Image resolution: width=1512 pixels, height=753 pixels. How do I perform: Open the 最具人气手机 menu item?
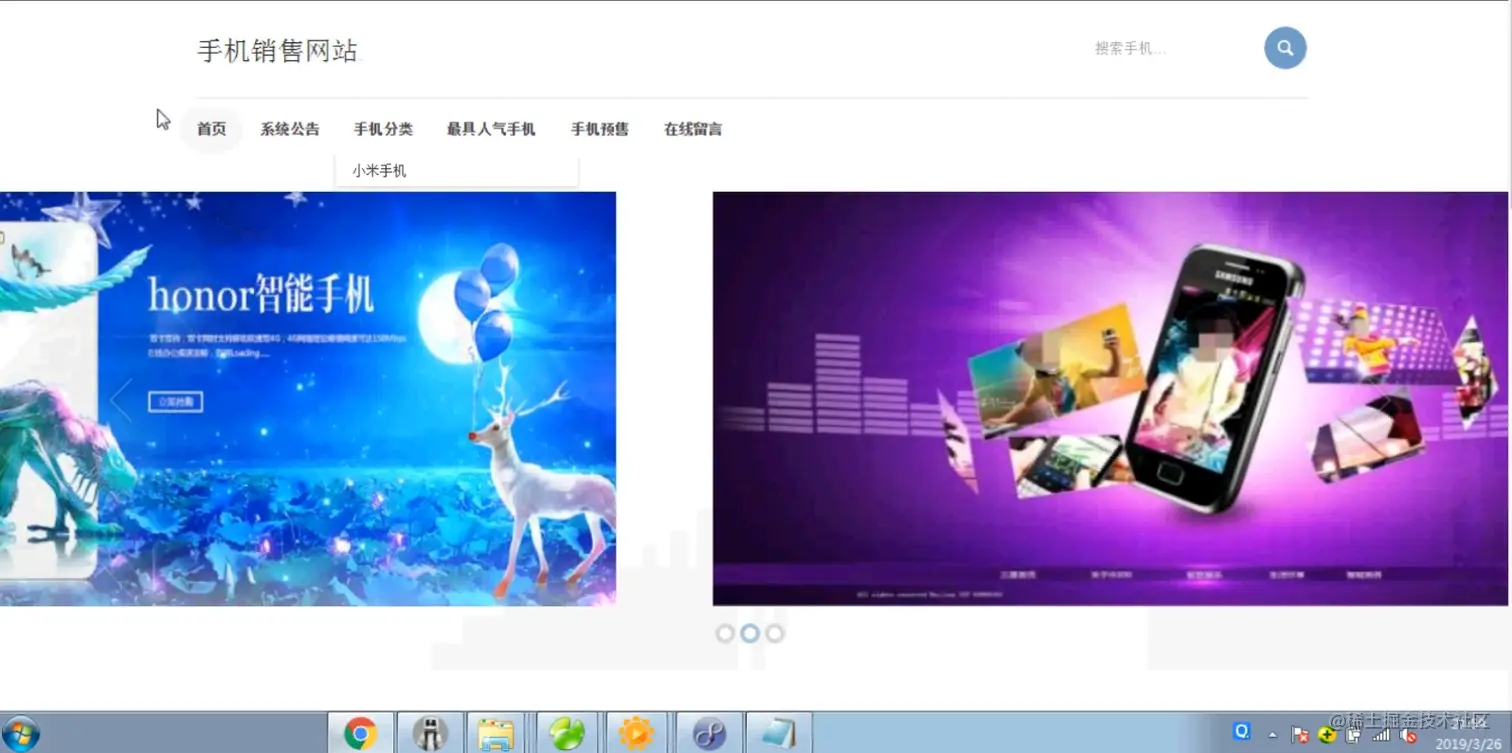pos(491,129)
